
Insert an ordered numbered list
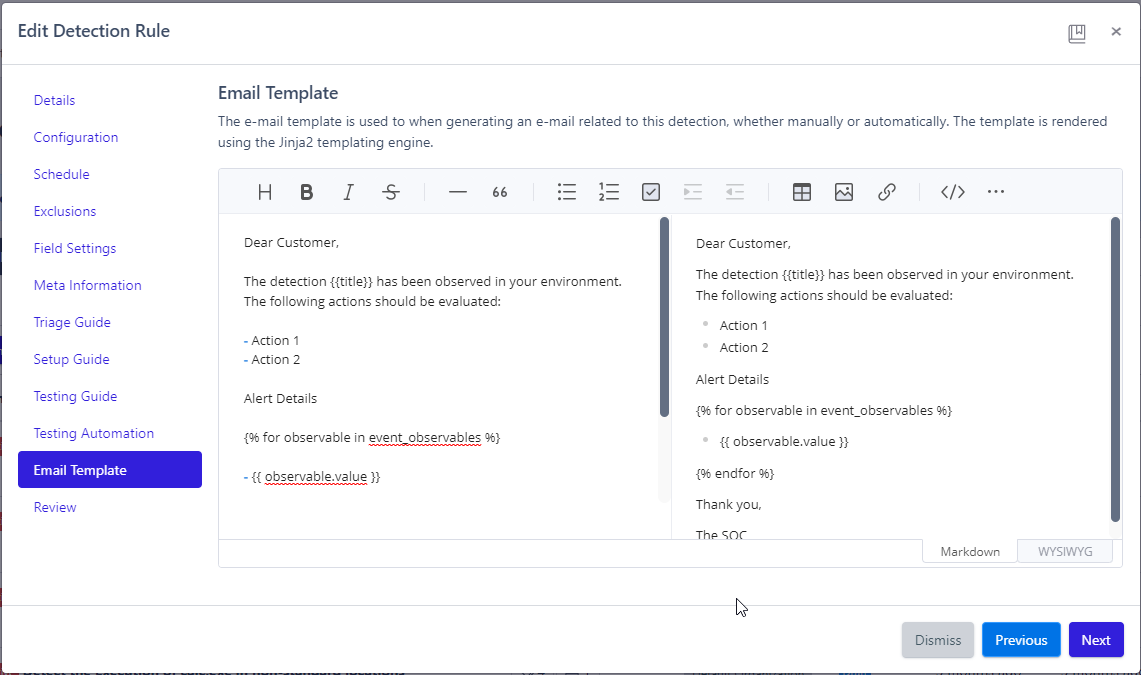click(609, 192)
